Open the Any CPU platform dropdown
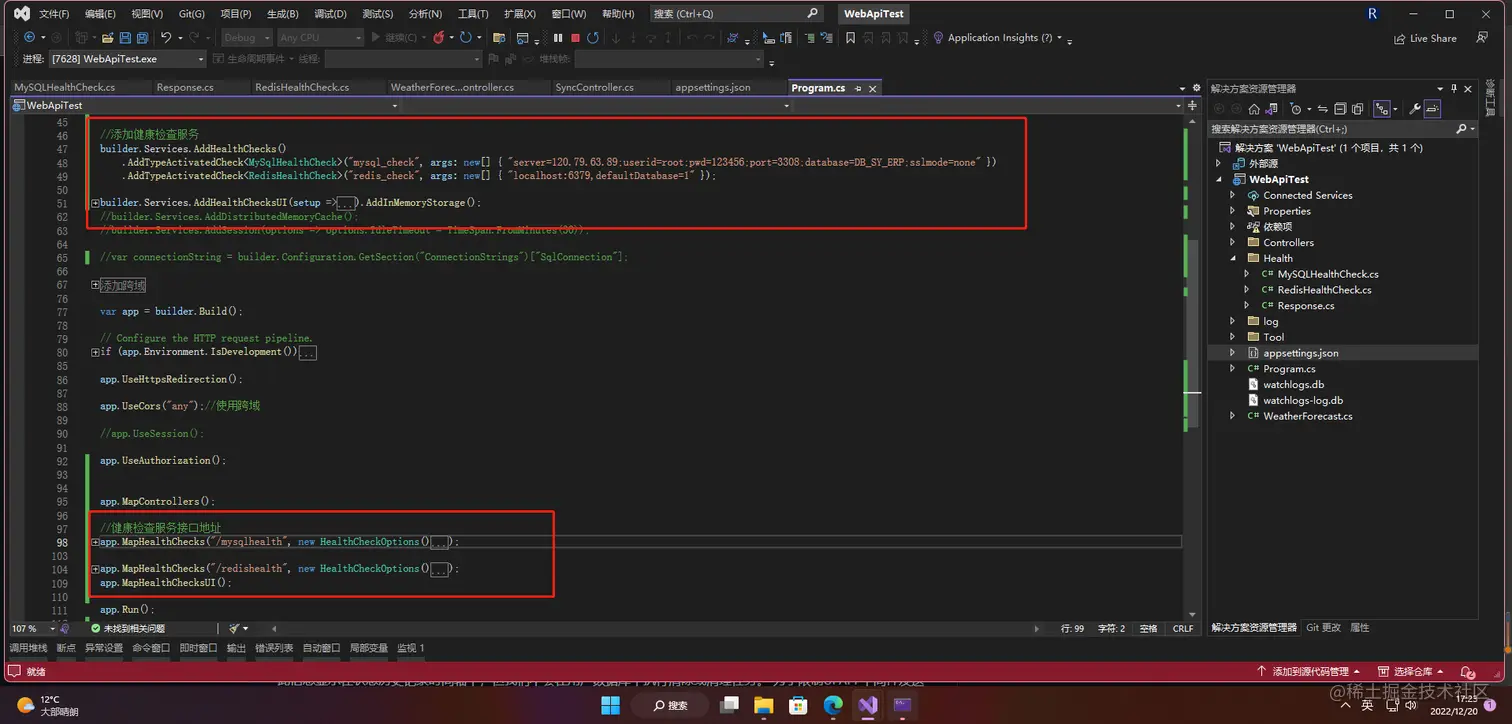This screenshot has width=1512, height=724. click(320, 37)
